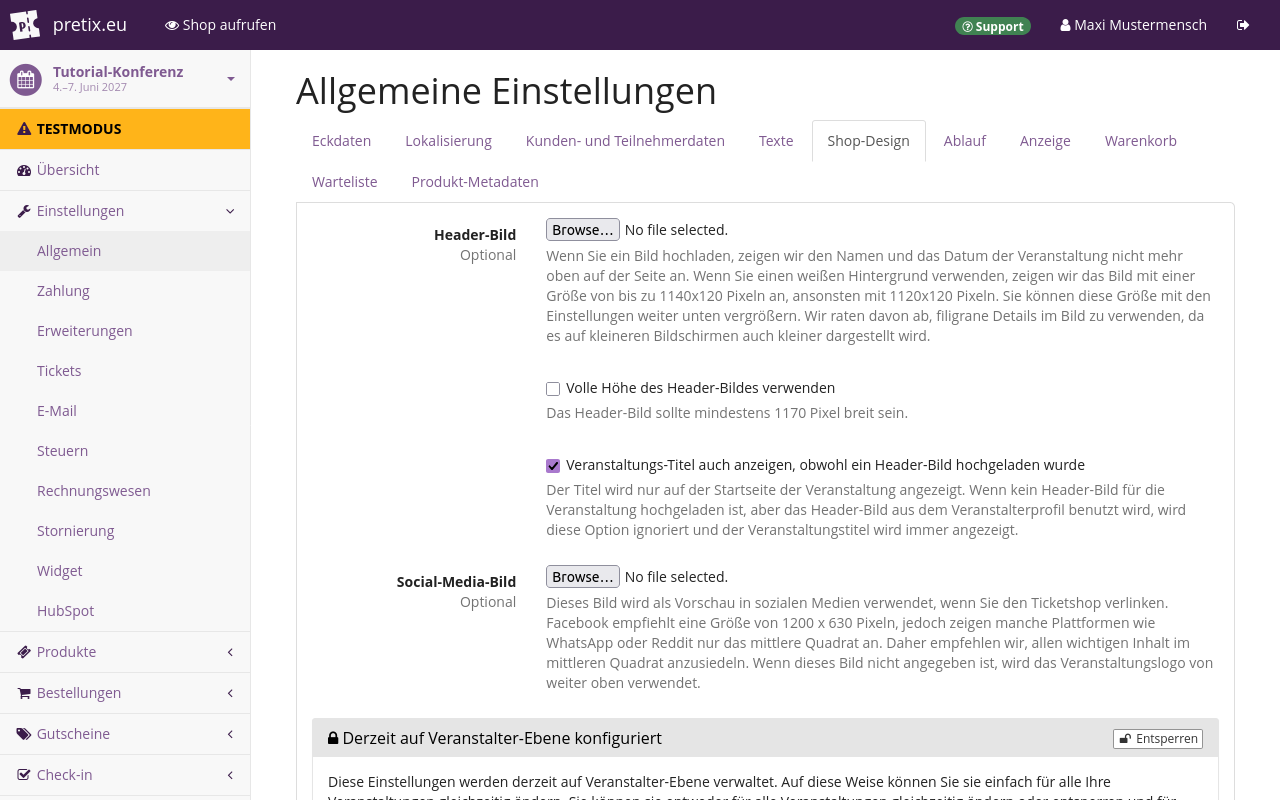The height and width of the screenshot is (800, 1280).
Task: Click the logout icon in top bar
Action: pos(1243,25)
